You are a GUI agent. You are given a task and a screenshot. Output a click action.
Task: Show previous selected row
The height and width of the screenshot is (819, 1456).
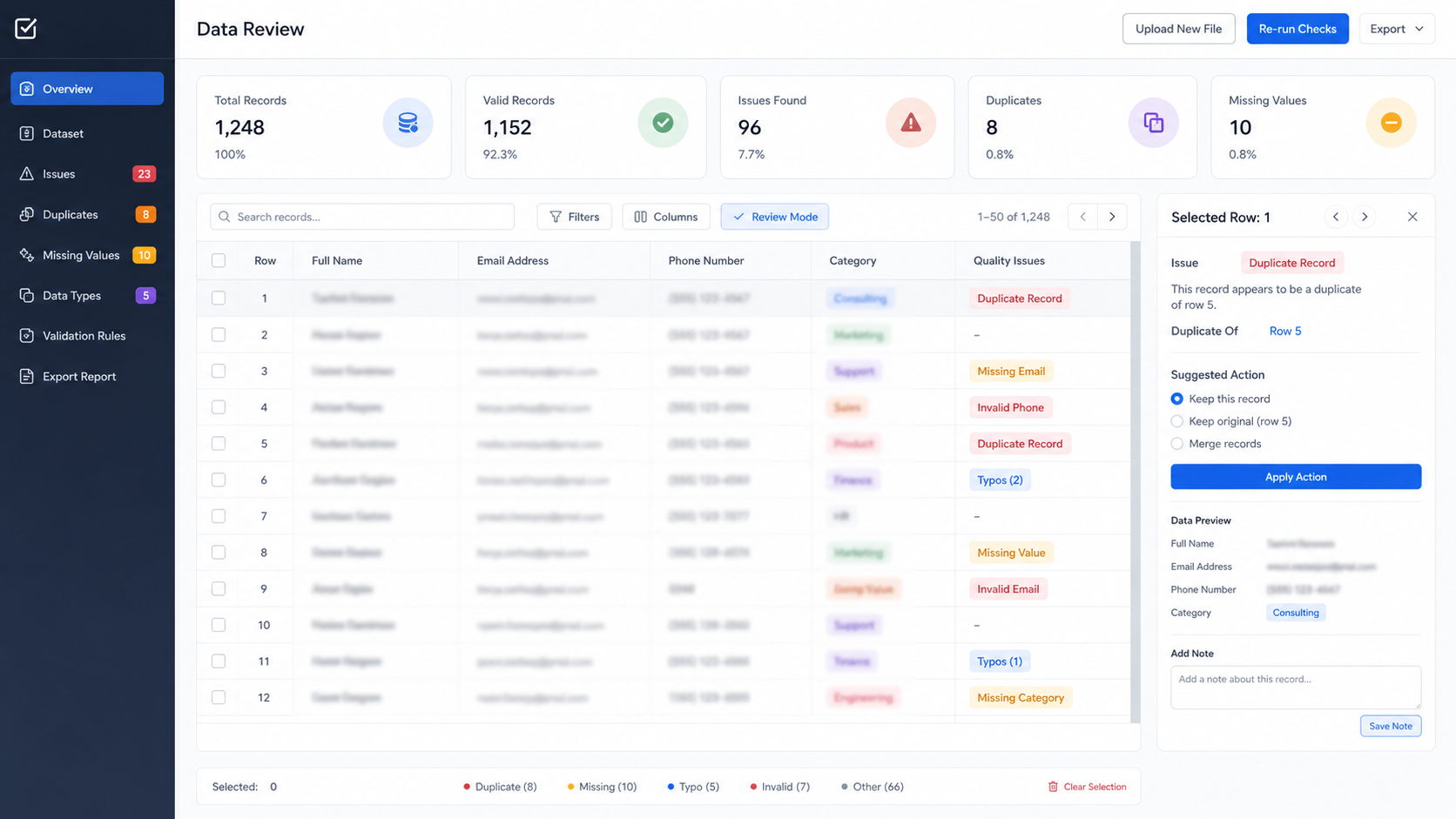coord(1336,217)
